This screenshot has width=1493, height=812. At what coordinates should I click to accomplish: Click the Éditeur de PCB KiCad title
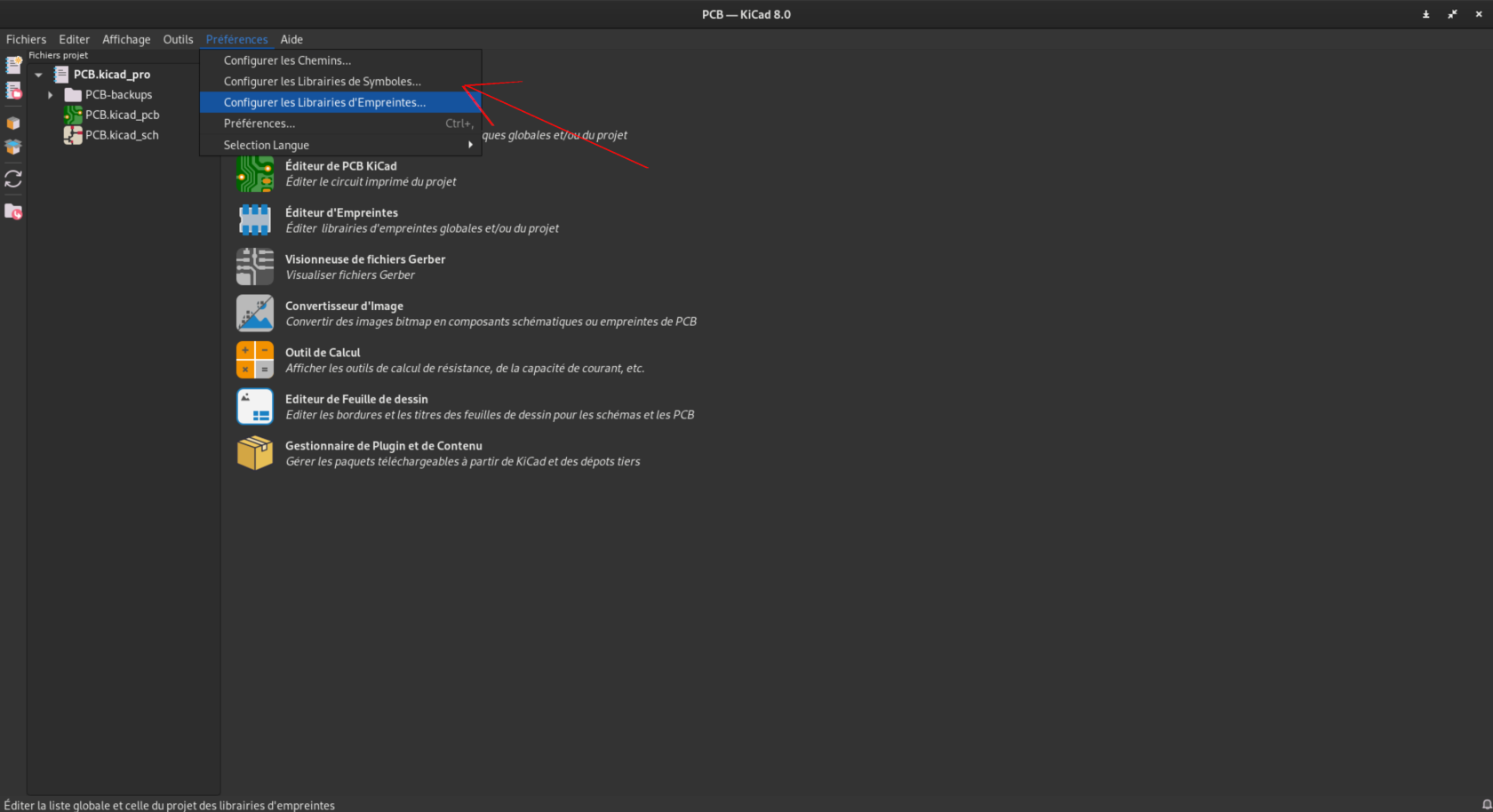341,166
